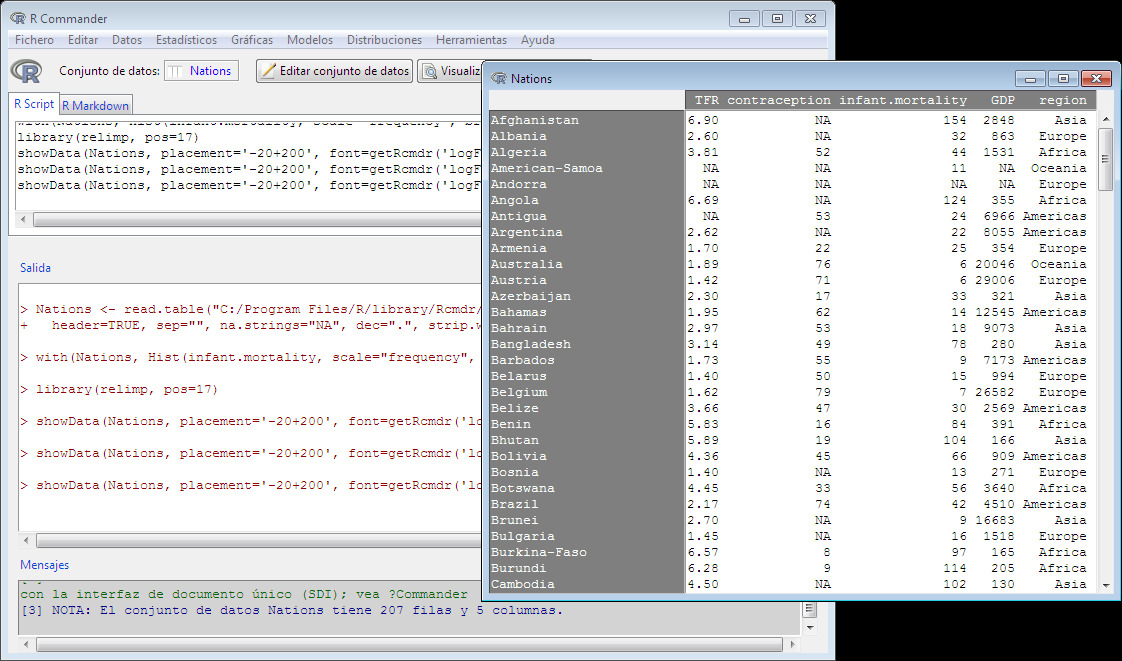Viewport: 1122px width, 661px height.
Task: Click GDP value 29006 for Austria
Action: click(x=995, y=280)
